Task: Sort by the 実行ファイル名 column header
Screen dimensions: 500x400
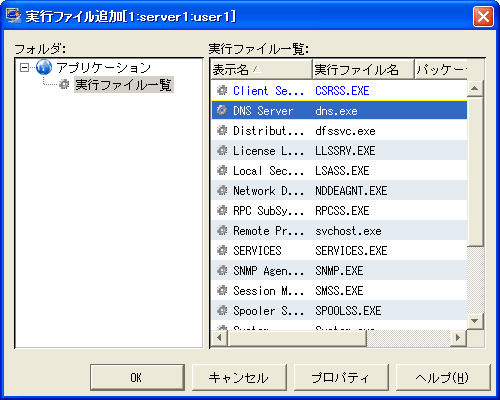Action: pos(363,70)
